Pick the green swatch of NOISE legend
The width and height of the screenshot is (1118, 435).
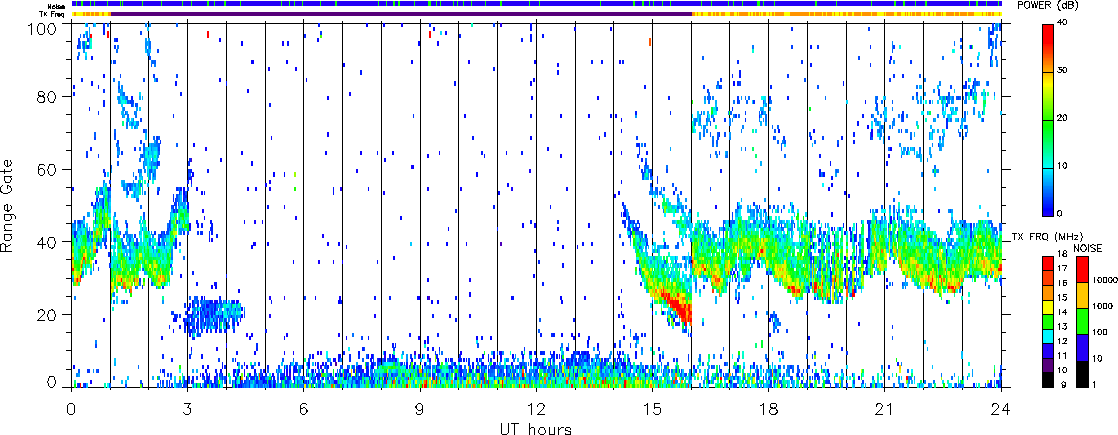(x=1082, y=322)
